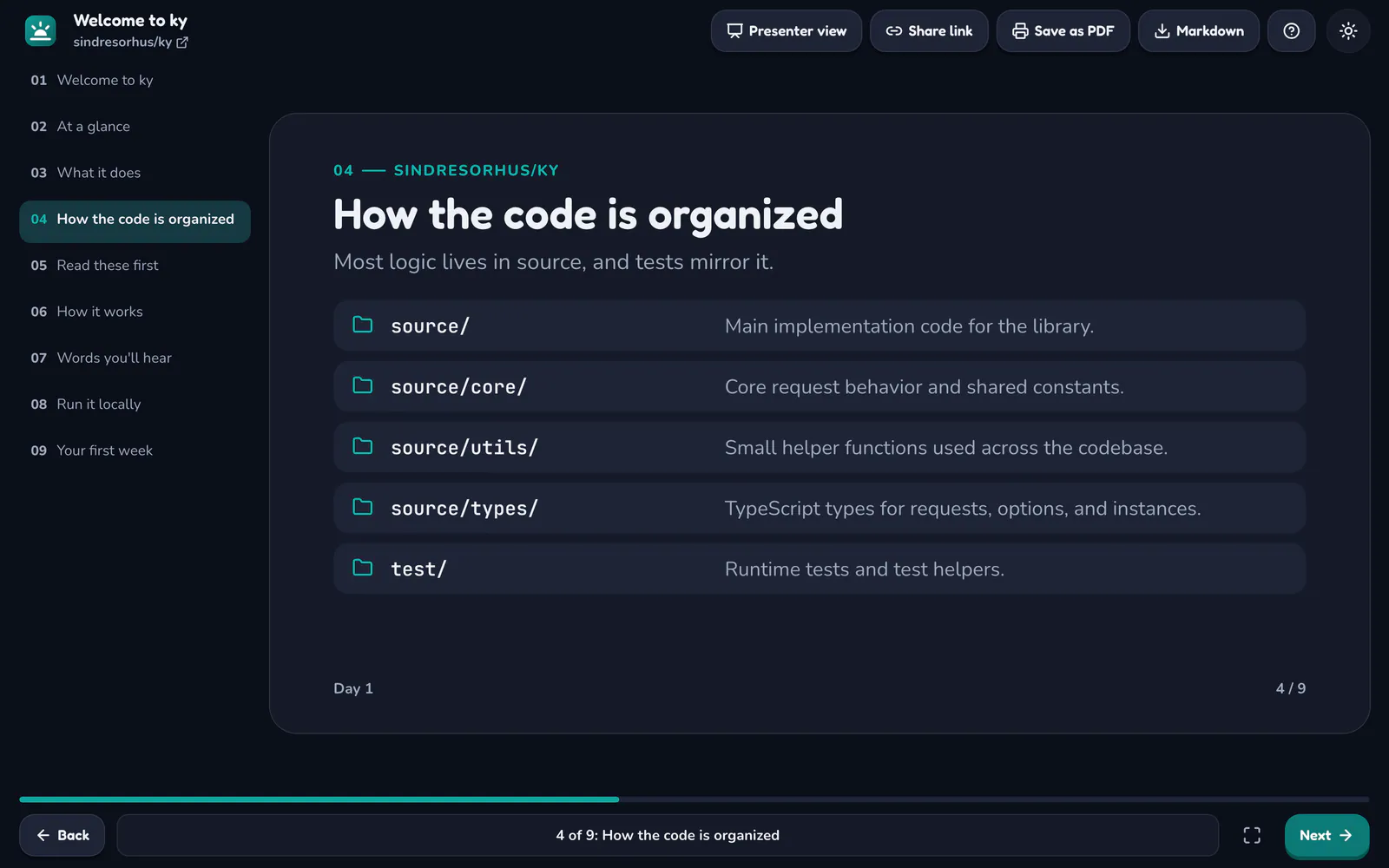Screen dimensions: 1389x868
Task: Click the '4 of 9' slide status field
Action: tap(668, 835)
